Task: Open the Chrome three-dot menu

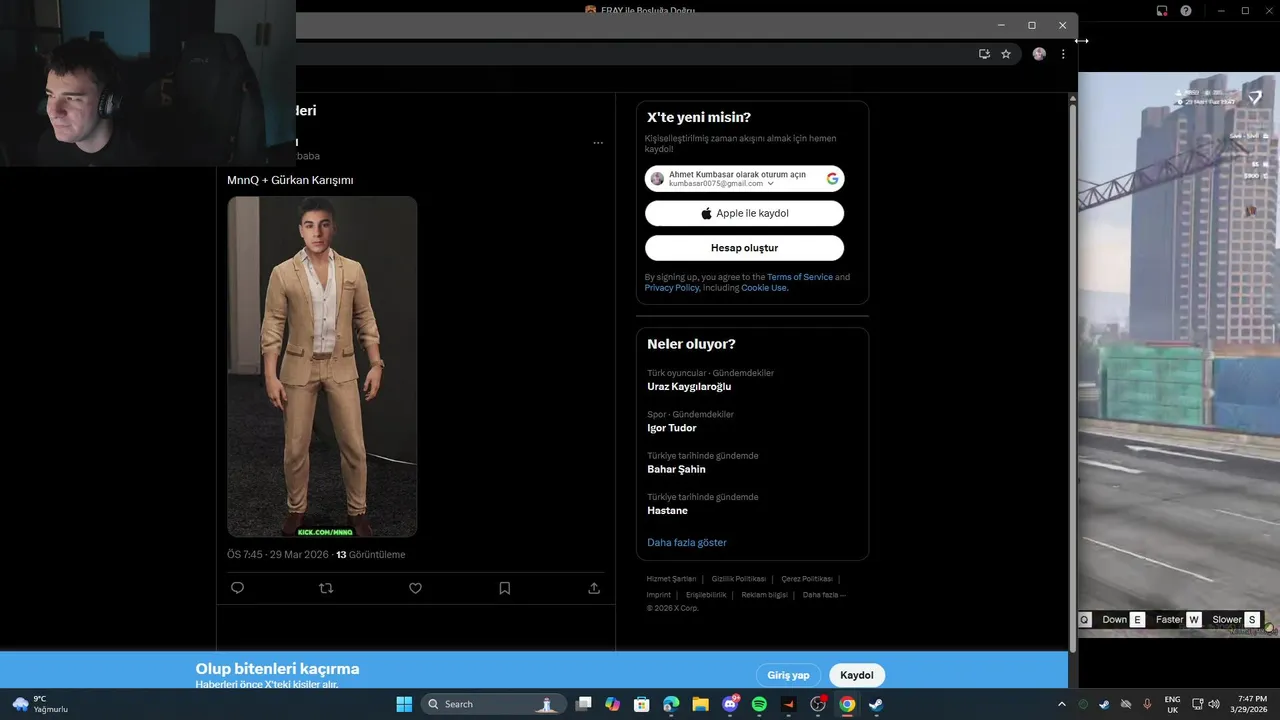Action: (x=1063, y=54)
